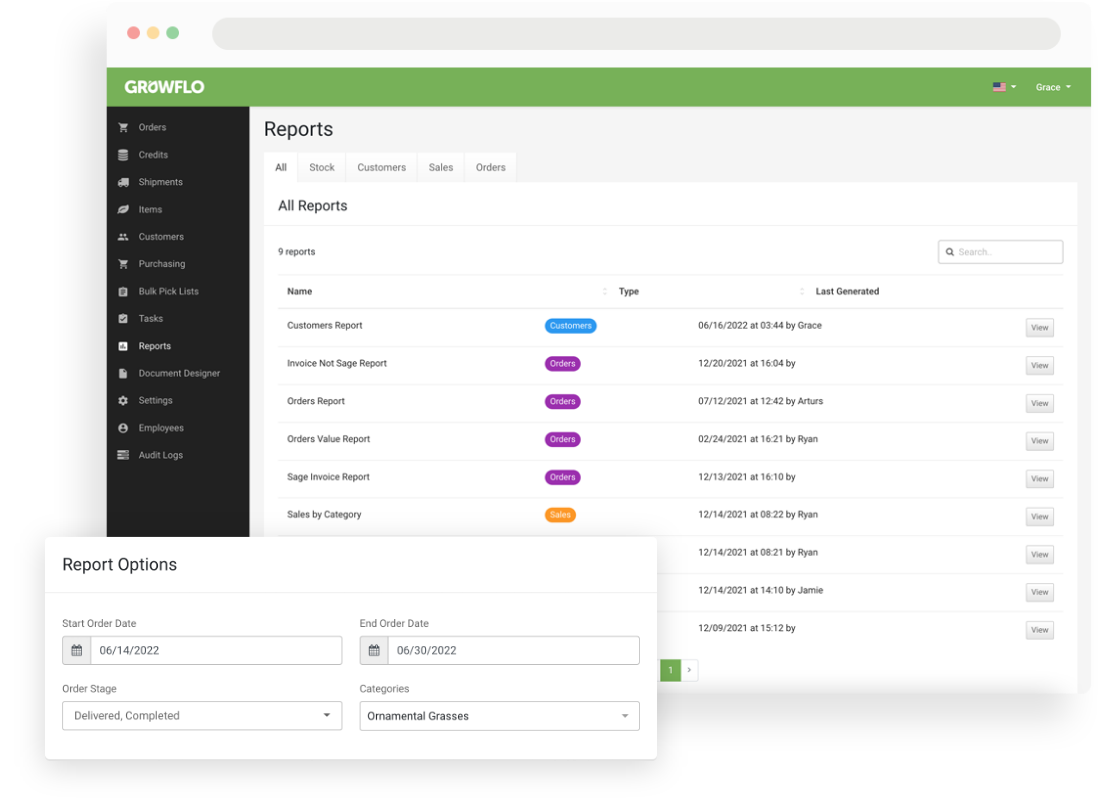Switch to the Orders reports tab
The image size is (1099, 812).
491,167
